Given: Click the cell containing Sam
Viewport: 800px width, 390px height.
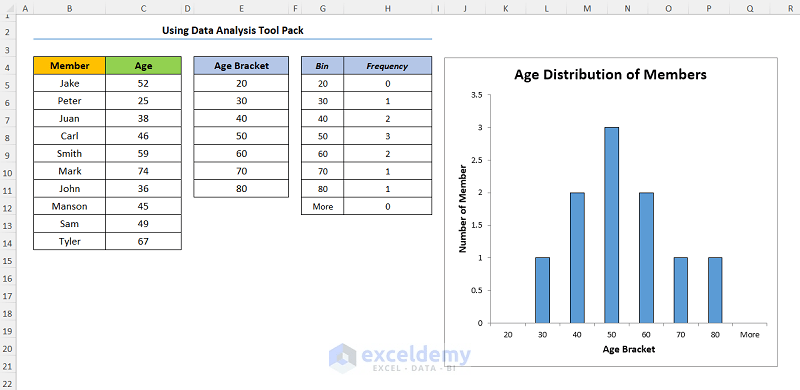Looking at the screenshot, I should click(x=69, y=224).
